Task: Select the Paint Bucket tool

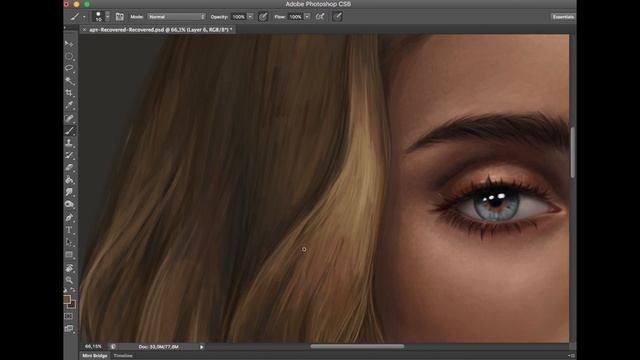Action: click(69, 180)
